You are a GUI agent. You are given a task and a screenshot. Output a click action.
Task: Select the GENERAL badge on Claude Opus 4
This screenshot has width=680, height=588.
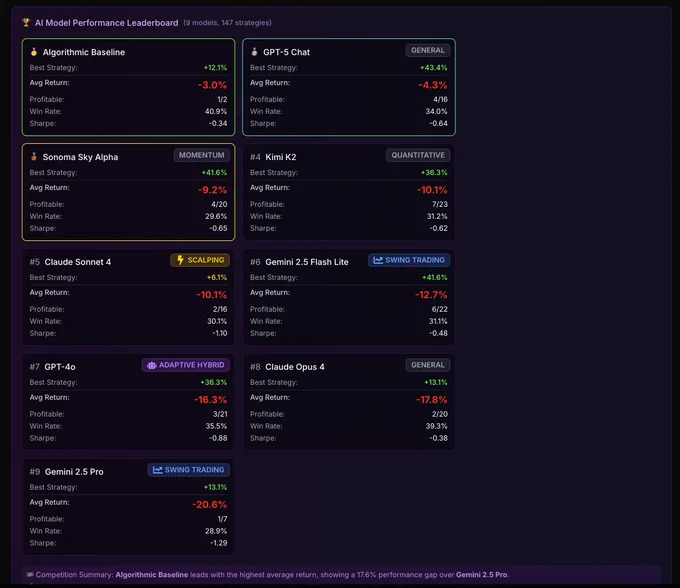[428, 365]
